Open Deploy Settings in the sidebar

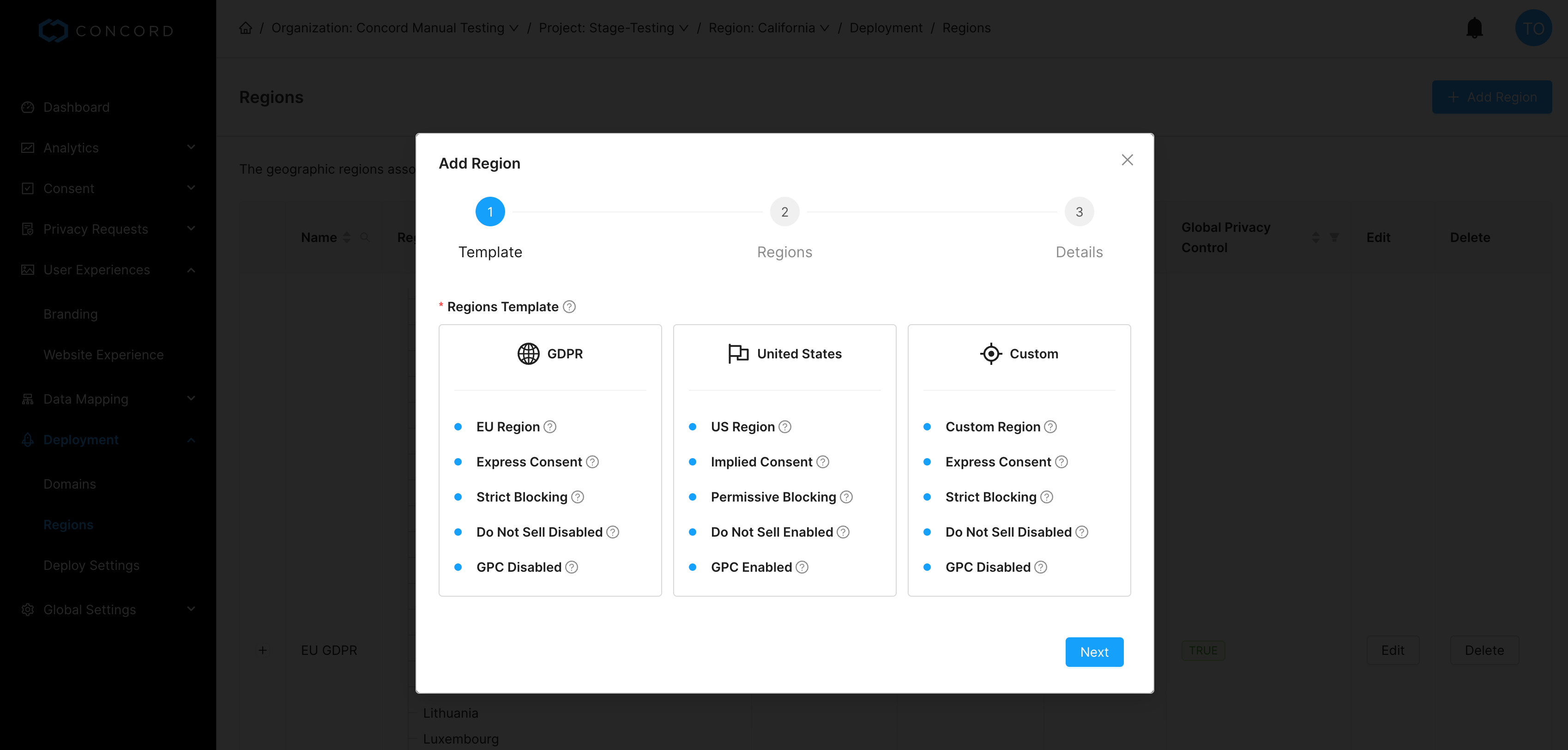[91, 565]
